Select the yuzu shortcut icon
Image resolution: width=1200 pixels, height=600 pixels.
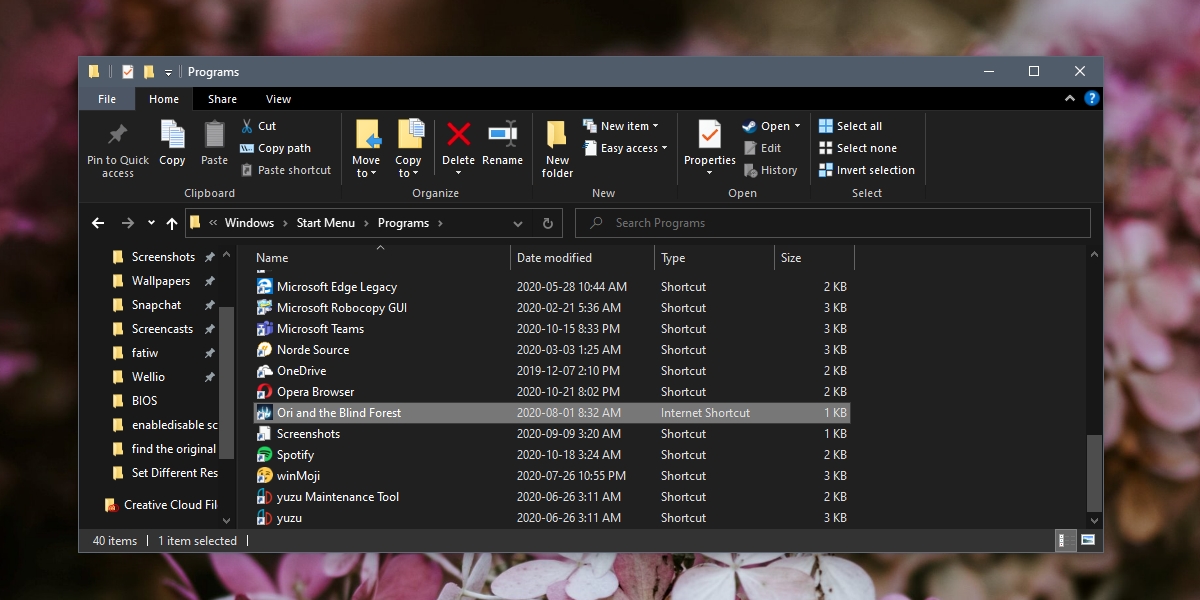tap(264, 518)
